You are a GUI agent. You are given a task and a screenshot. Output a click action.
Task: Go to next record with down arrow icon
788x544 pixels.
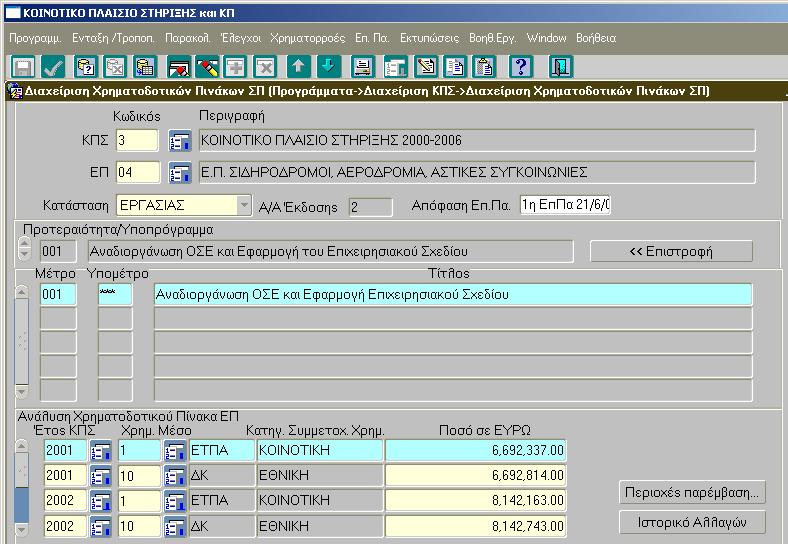click(x=329, y=67)
